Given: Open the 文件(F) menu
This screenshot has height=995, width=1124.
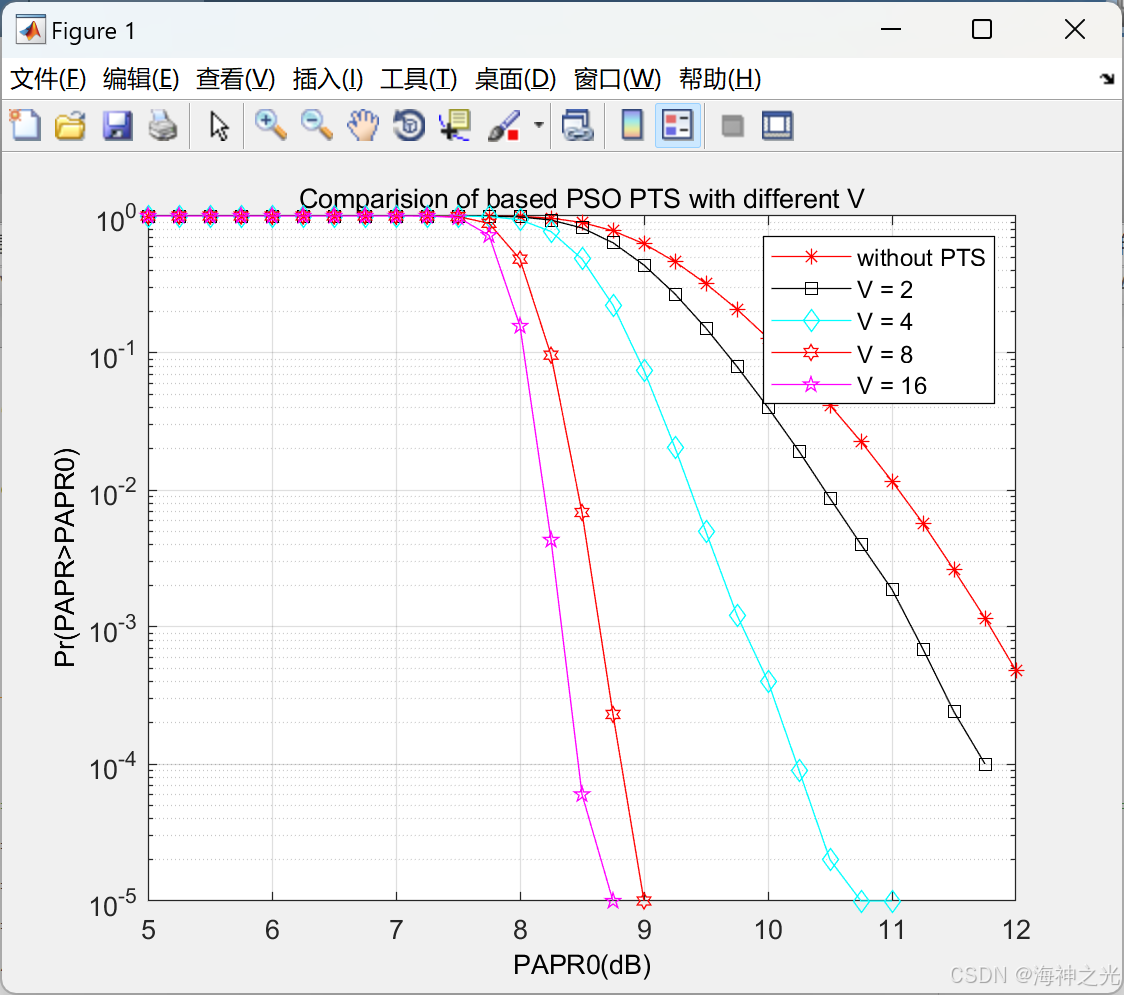Looking at the screenshot, I should pyautogui.click(x=48, y=79).
